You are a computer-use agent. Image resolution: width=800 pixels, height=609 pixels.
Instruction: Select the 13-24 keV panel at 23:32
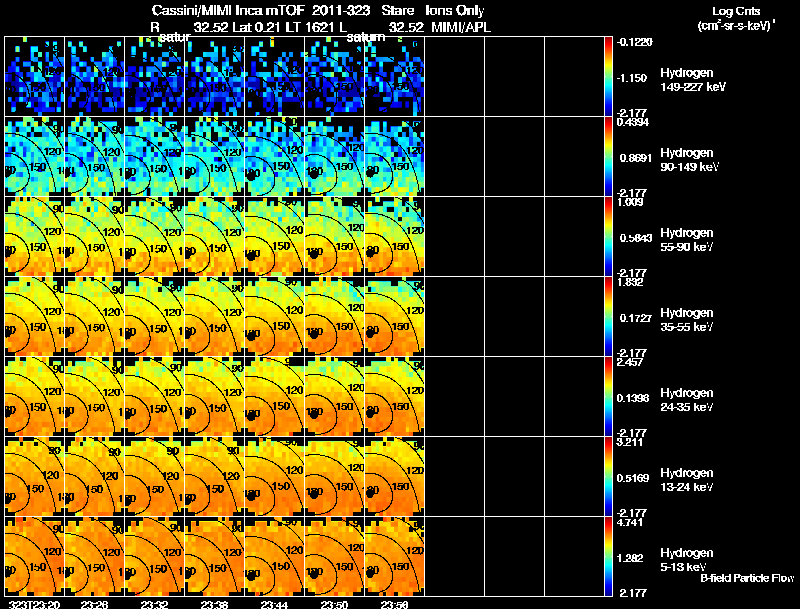tap(154, 477)
